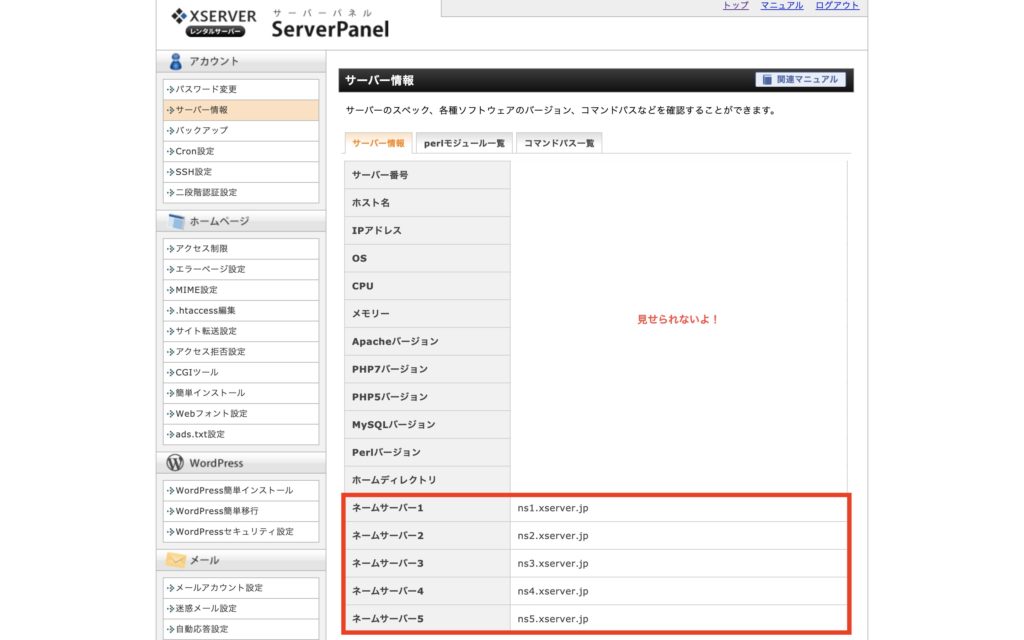Click the ネームサーバー2 row label
Viewport: 1024px width, 640px height.
click(388, 536)
